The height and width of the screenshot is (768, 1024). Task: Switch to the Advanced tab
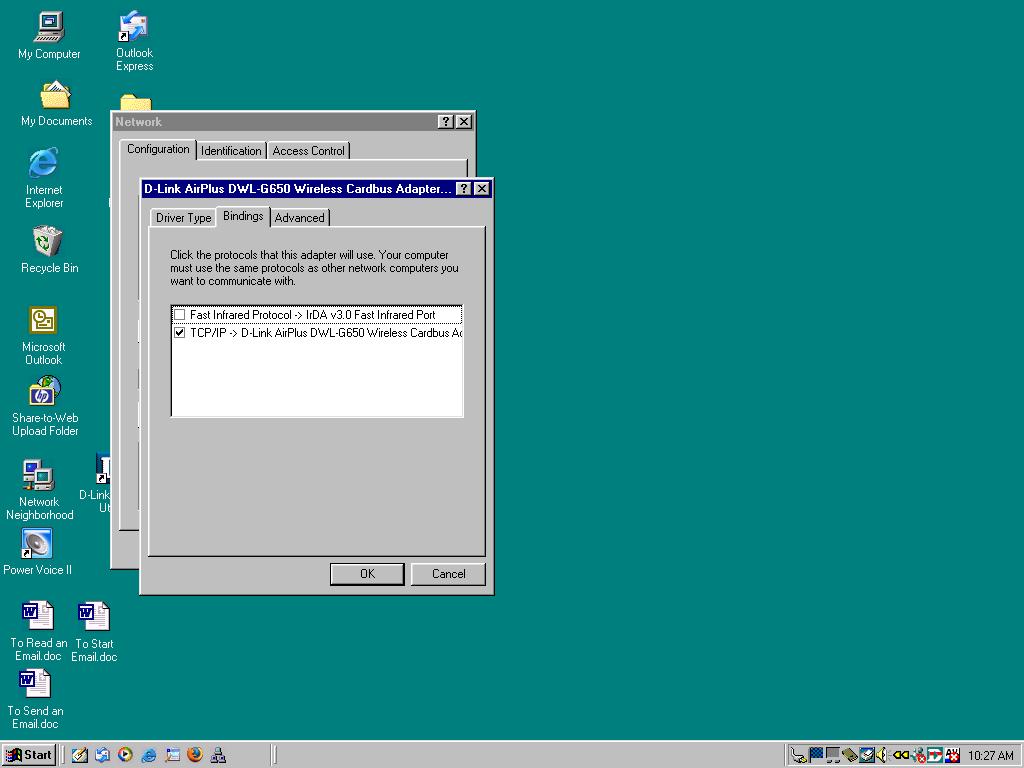(x=299, y=217)
